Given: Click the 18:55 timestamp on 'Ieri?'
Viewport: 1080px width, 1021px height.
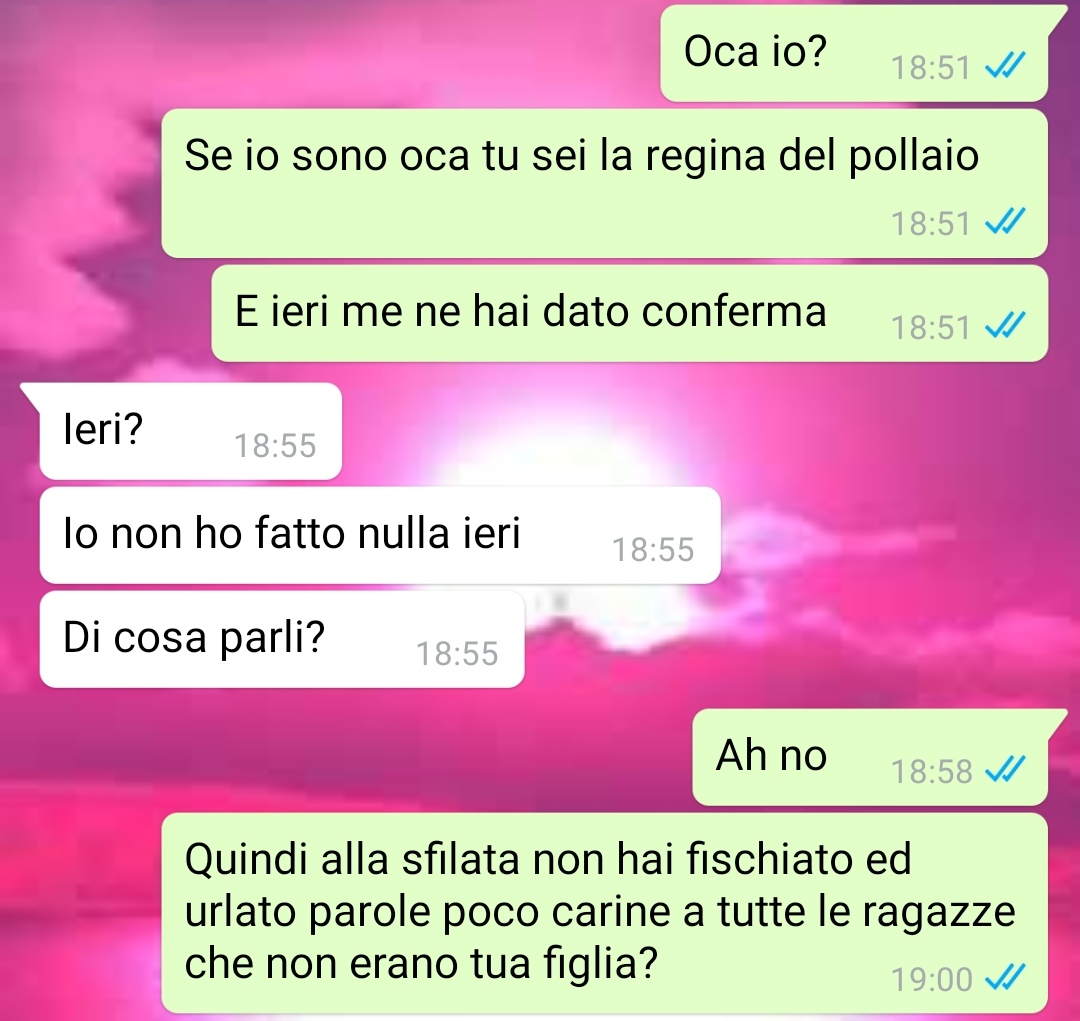Looking at the screenshot, I should point(275,445).
